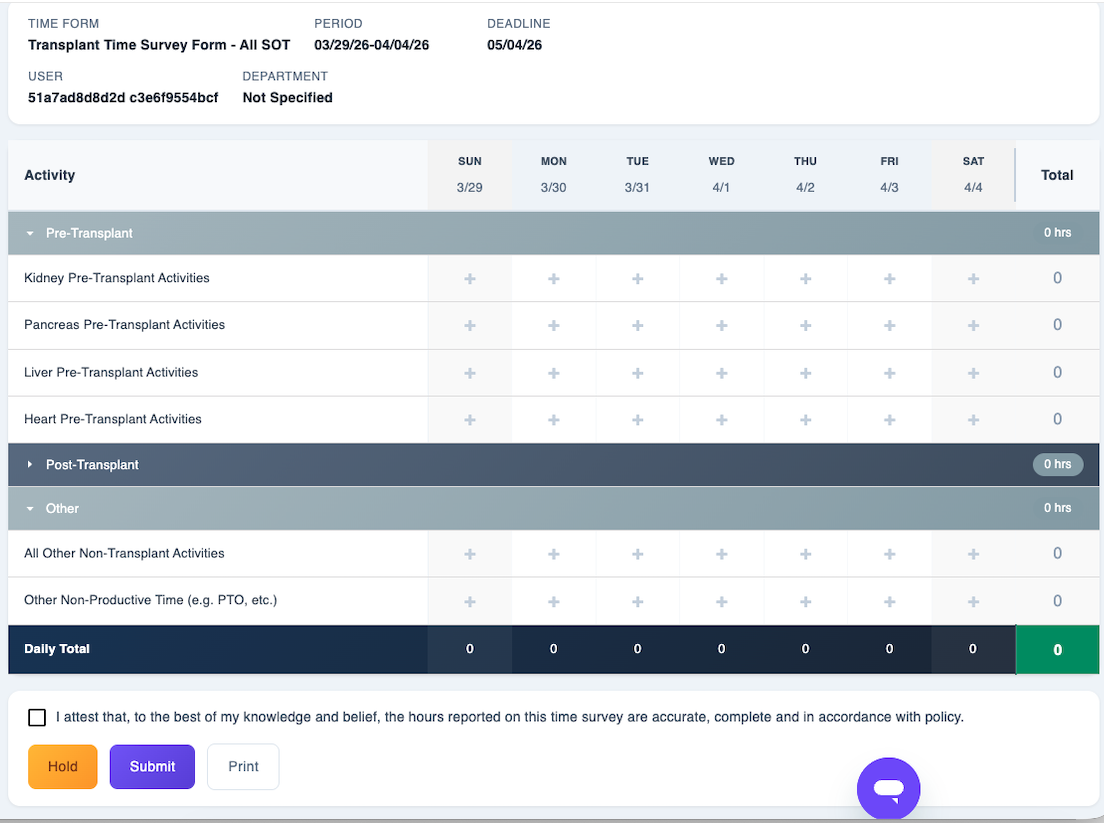Add Heart Pre-Transplant hours for Tuesday 3/31
1104x823 pixels.
click(x=637, y=420)
